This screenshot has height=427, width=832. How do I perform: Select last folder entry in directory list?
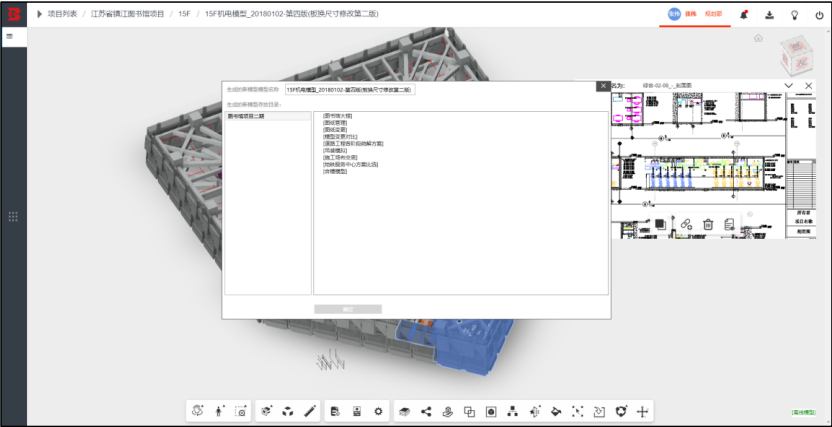tap(335, 171)
